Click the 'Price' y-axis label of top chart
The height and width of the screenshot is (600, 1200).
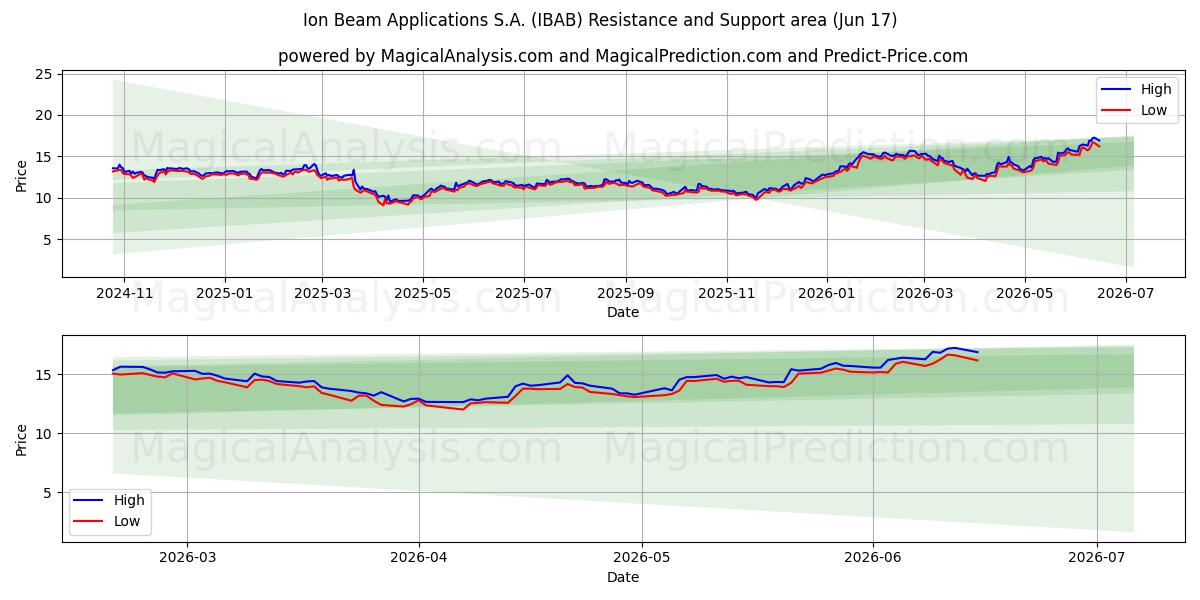point(22,173)
